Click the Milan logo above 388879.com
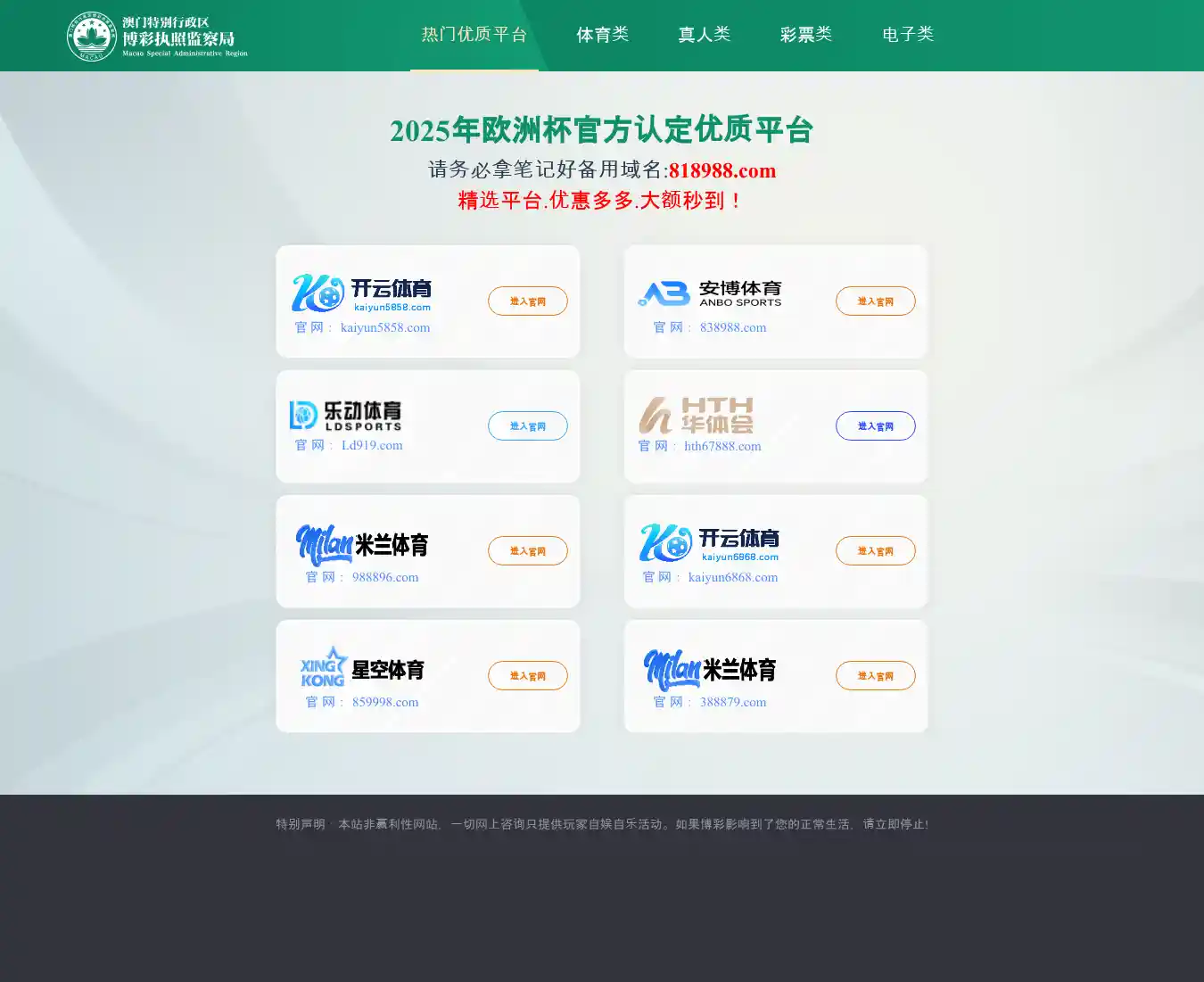Viewport: 1204px width, 982px height. point(709,669)
